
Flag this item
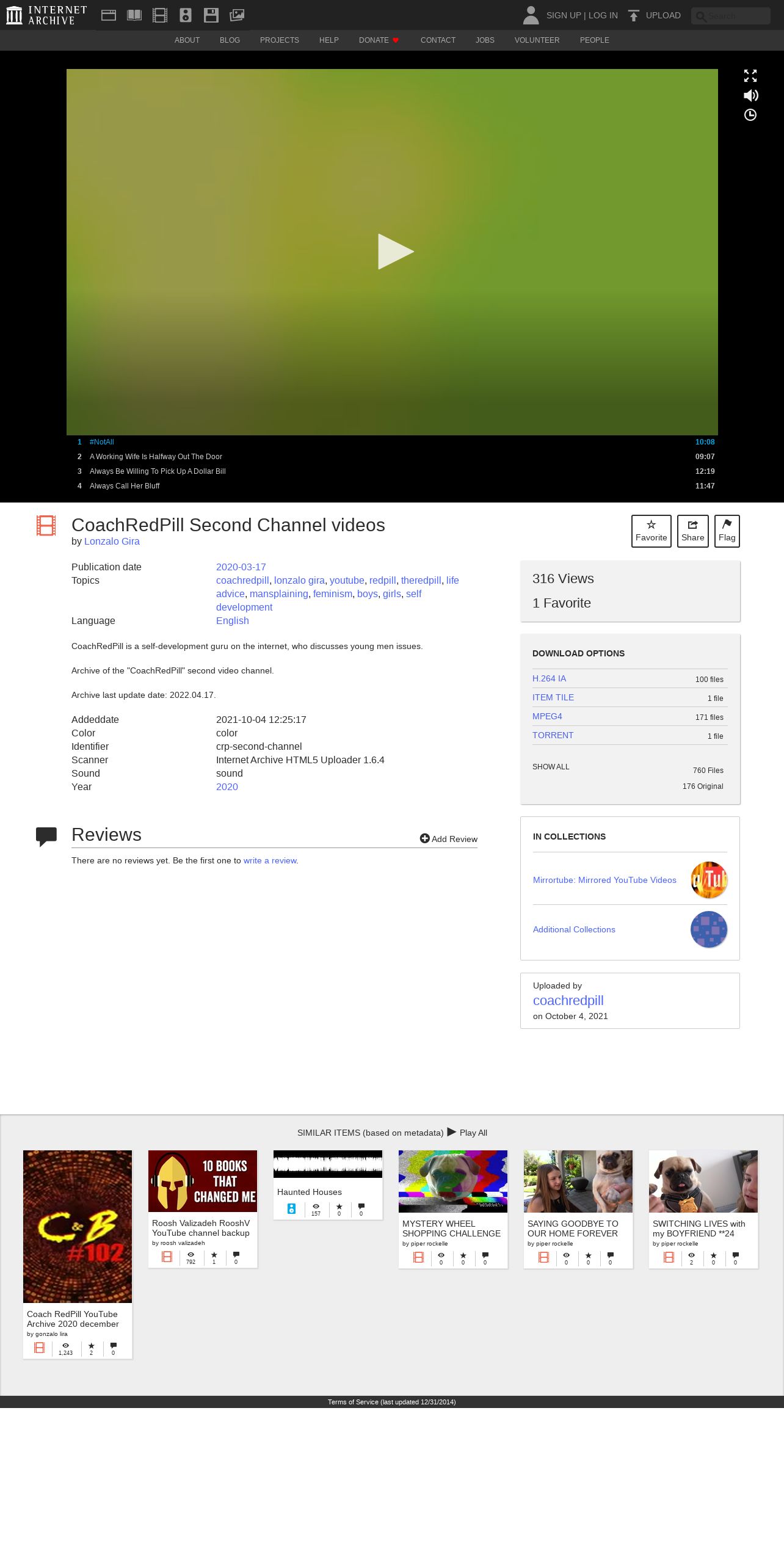[x=727, y=531]
